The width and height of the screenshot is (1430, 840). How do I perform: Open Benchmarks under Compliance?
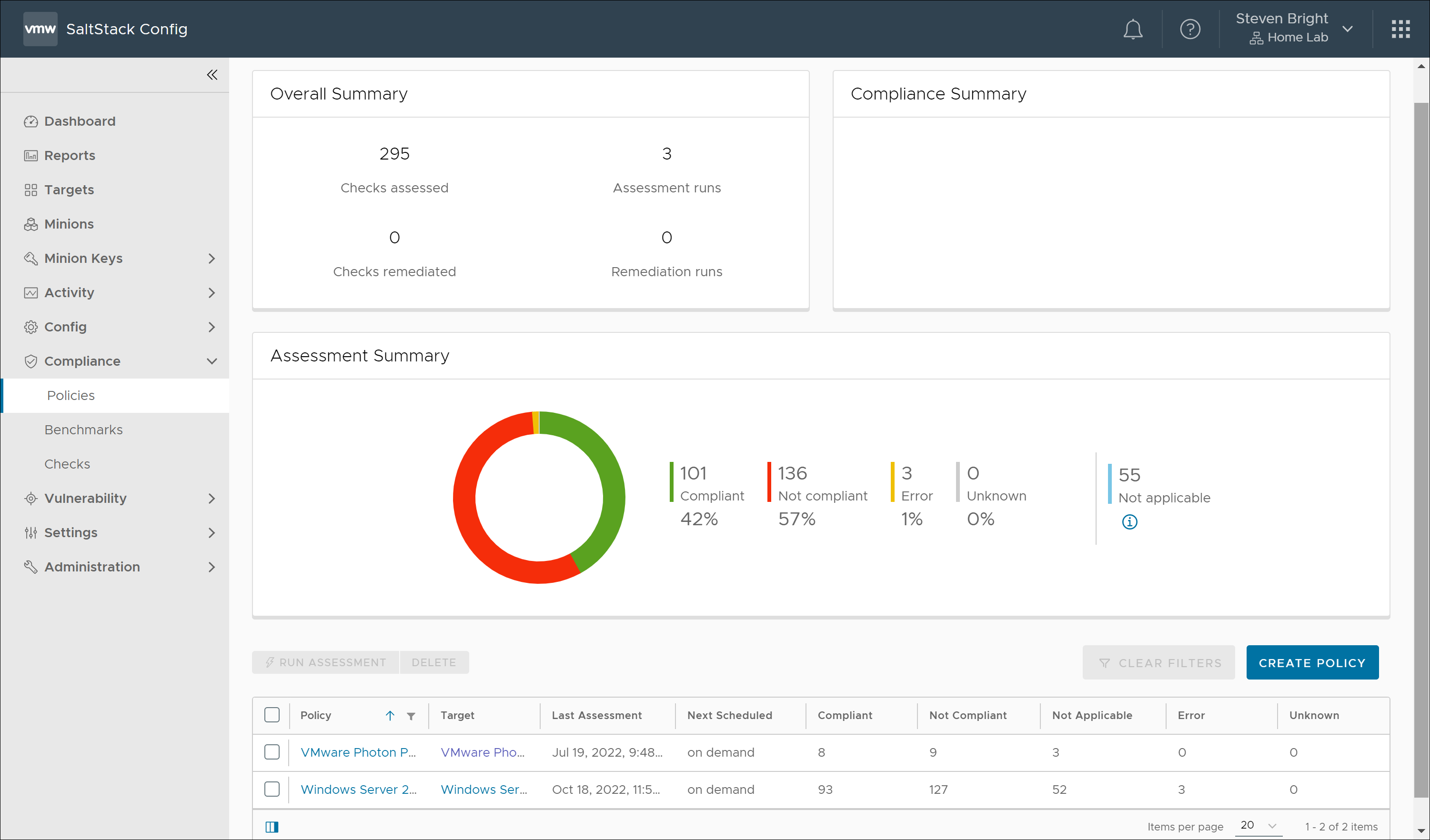pos(83,430)
